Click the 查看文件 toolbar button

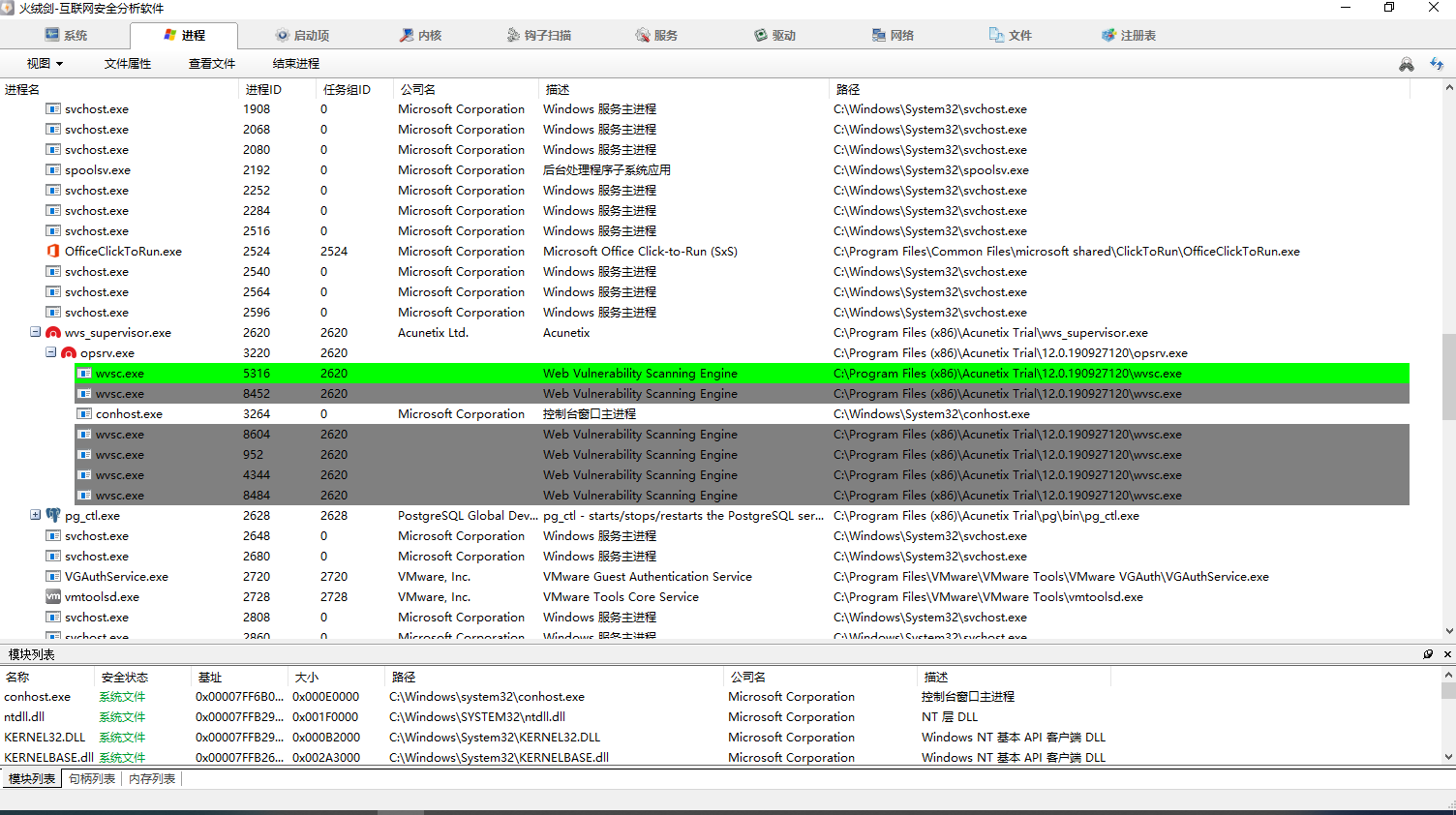coord(212,64)
